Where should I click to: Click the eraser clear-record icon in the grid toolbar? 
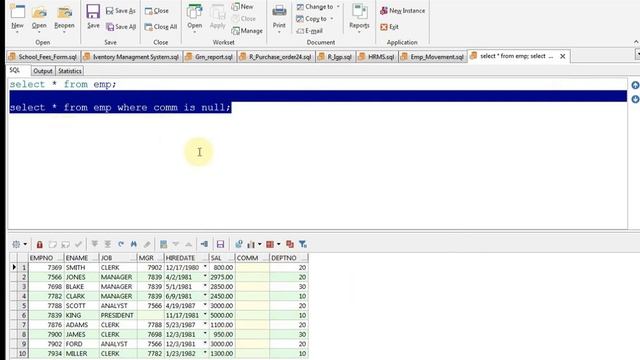(x=147, y=244)
